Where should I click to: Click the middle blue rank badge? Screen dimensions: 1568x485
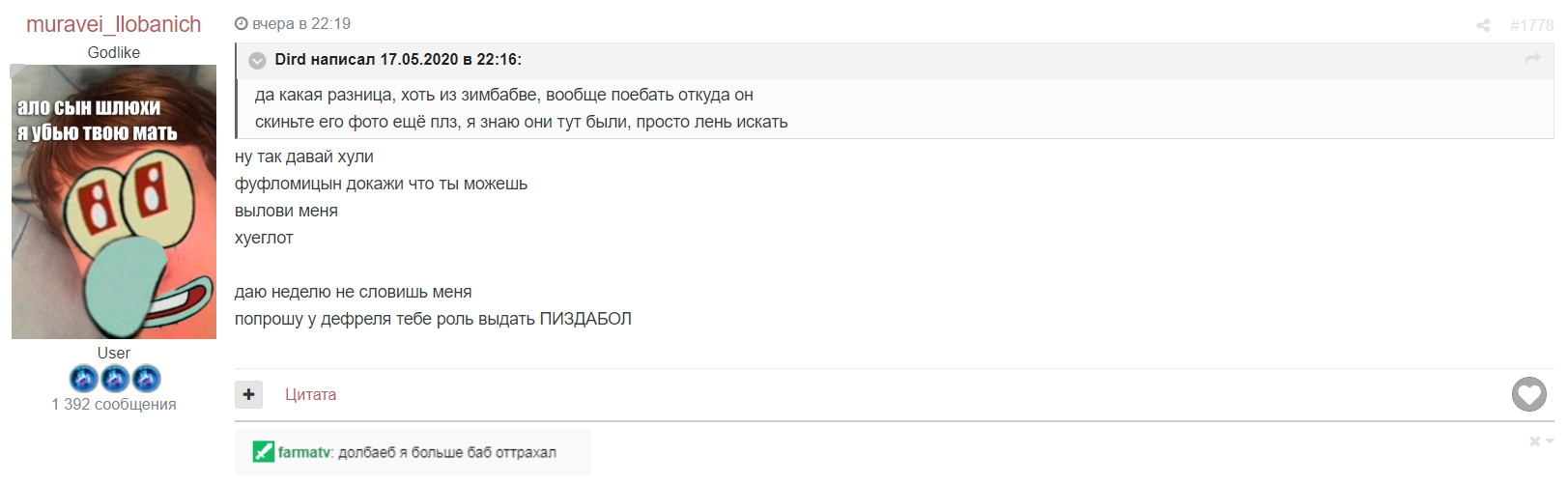pyautogui.click(x=115, y=379)
